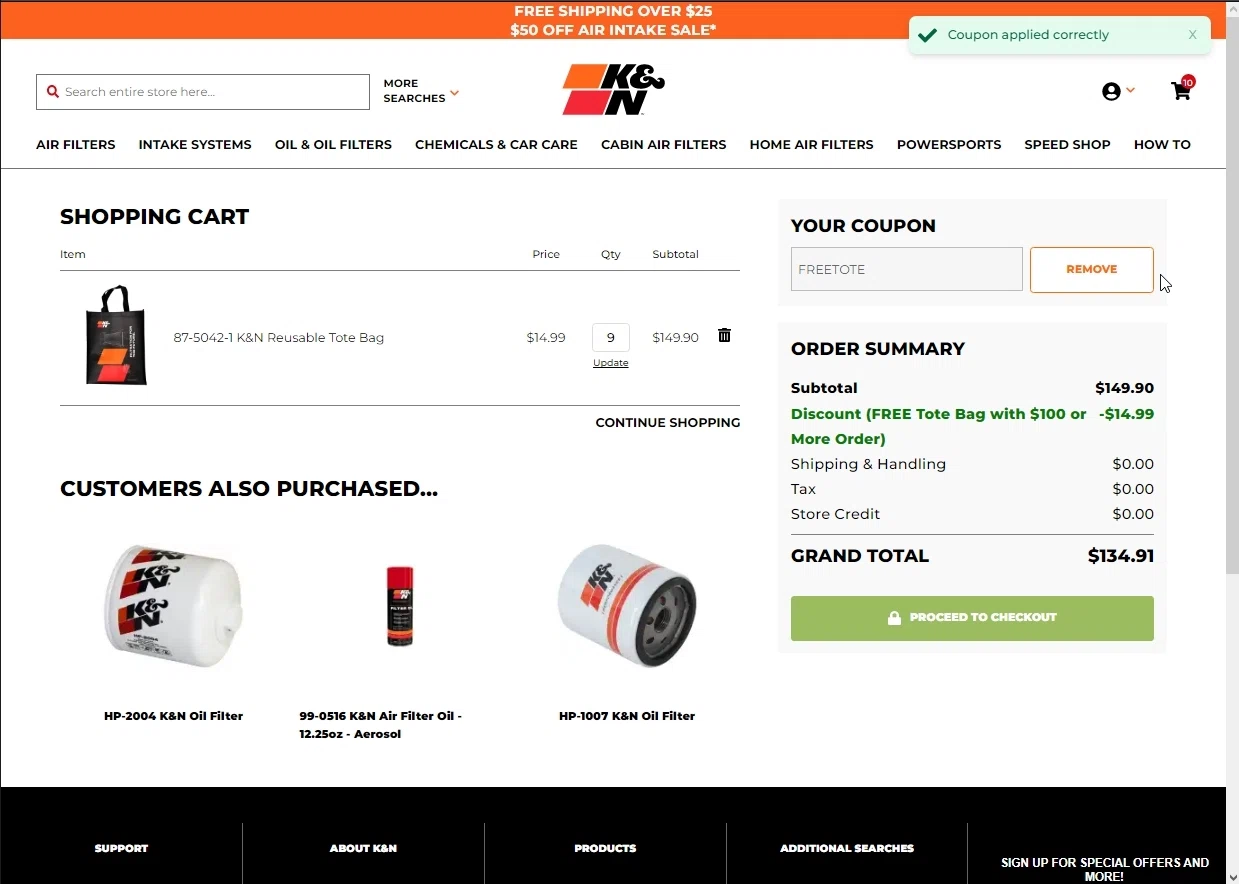1239x884 pixels.
Task: Open the Powersports menu
Action: (949, 144)
